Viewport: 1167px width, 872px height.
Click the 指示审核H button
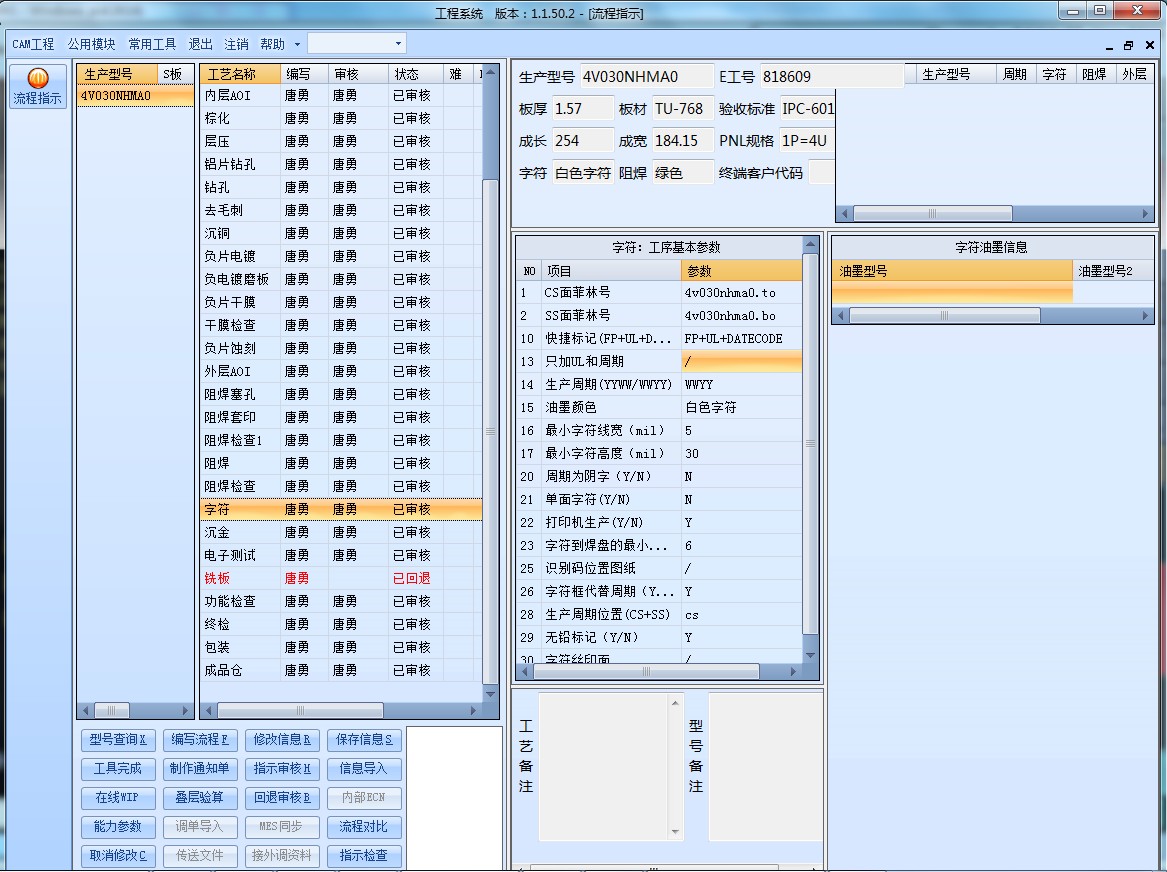(x=282, y=769)
